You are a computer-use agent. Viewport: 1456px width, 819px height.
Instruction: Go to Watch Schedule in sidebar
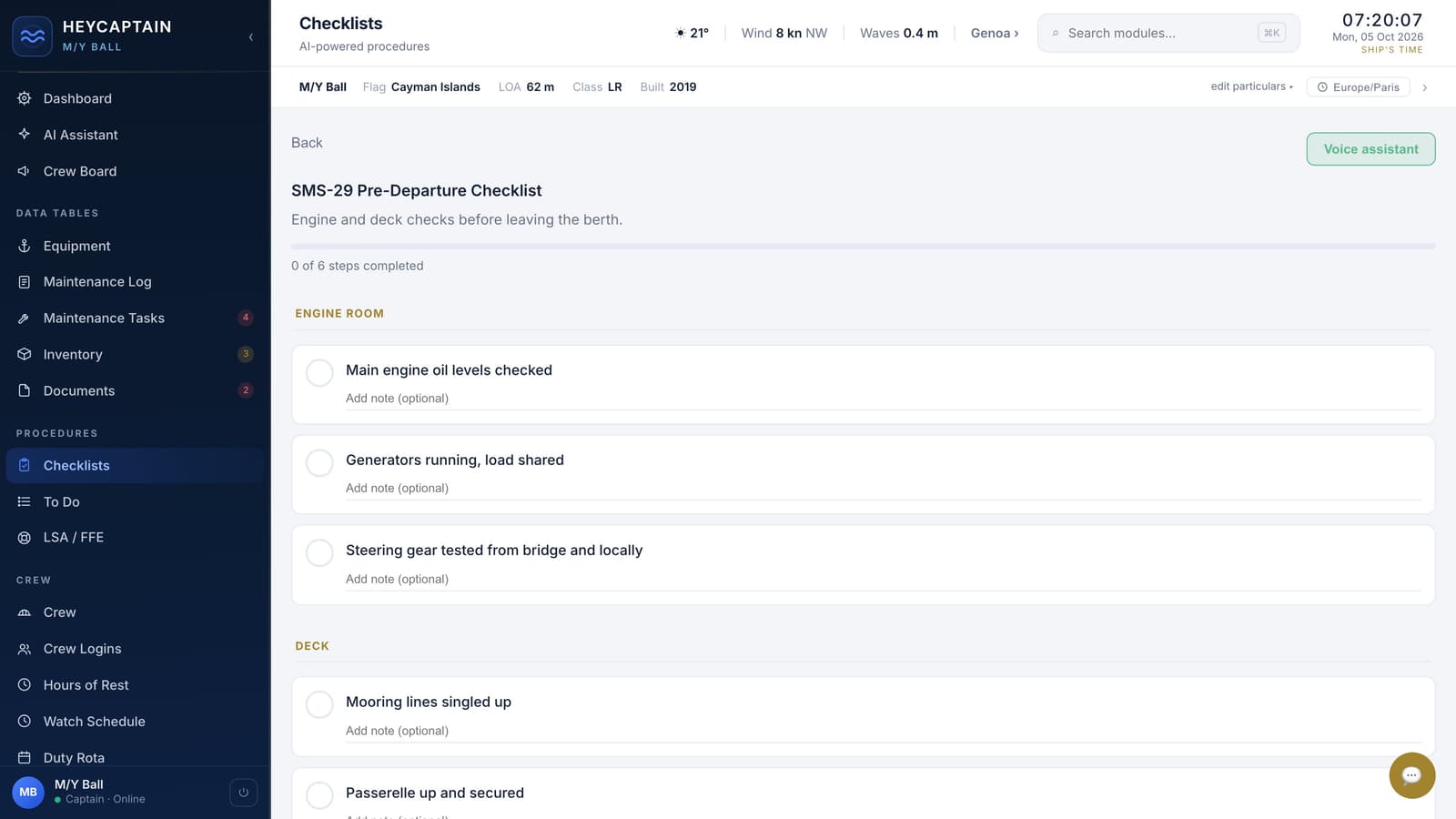click(135, 722)
